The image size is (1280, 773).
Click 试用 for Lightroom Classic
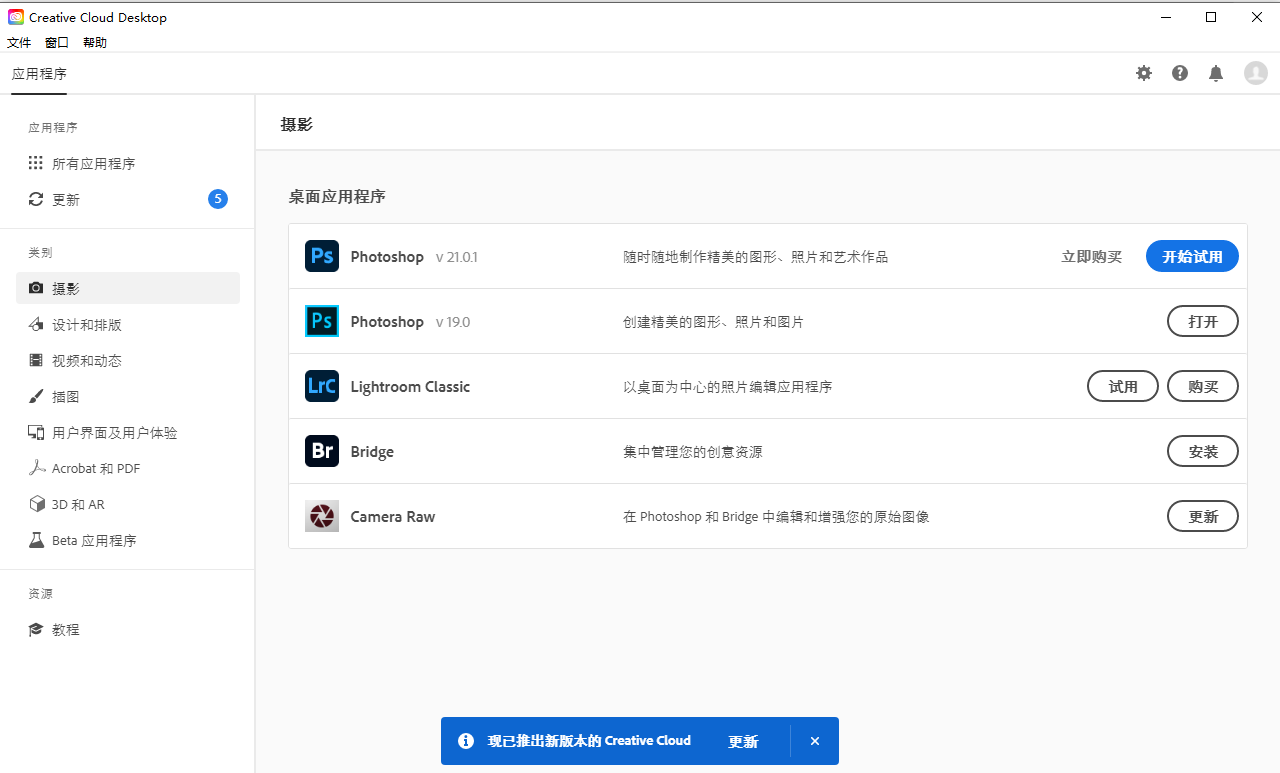tap(1123, 386)
